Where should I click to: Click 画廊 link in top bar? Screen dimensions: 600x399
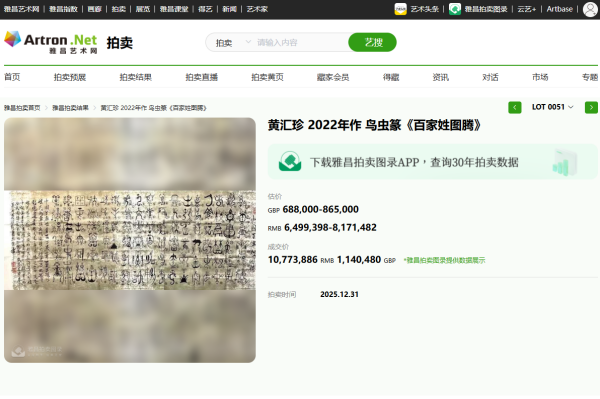pyautogui.click(x=94, y=9)
